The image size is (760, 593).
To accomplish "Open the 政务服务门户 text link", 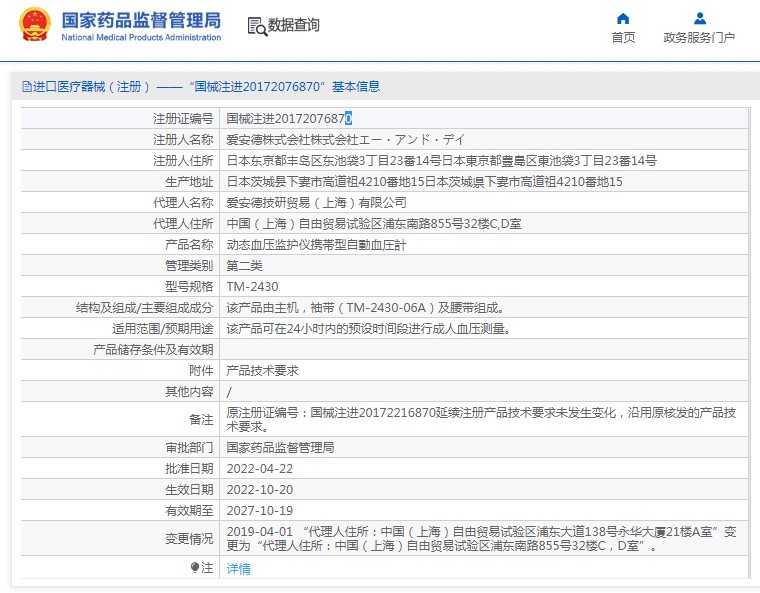I will pyautogui.click(x=699, y=38).
